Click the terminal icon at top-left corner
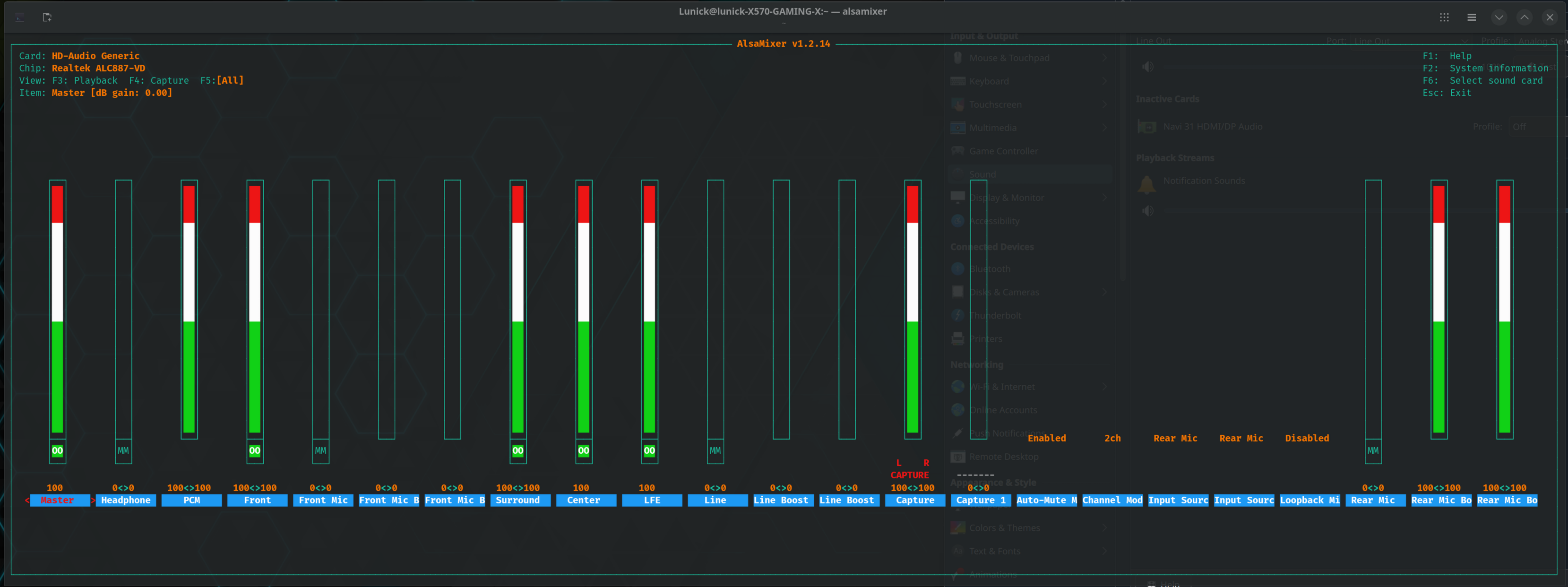This screenshot has height=587, width=1568. pyautogui.click(x=20, y=17)
